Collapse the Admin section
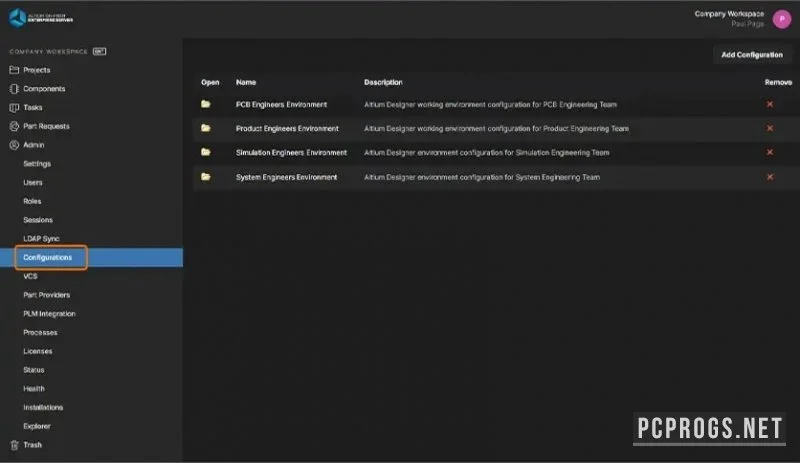Image resolution: width=800 pixels, height=463 pixels. pyautogui.click(x=34, y=145)
